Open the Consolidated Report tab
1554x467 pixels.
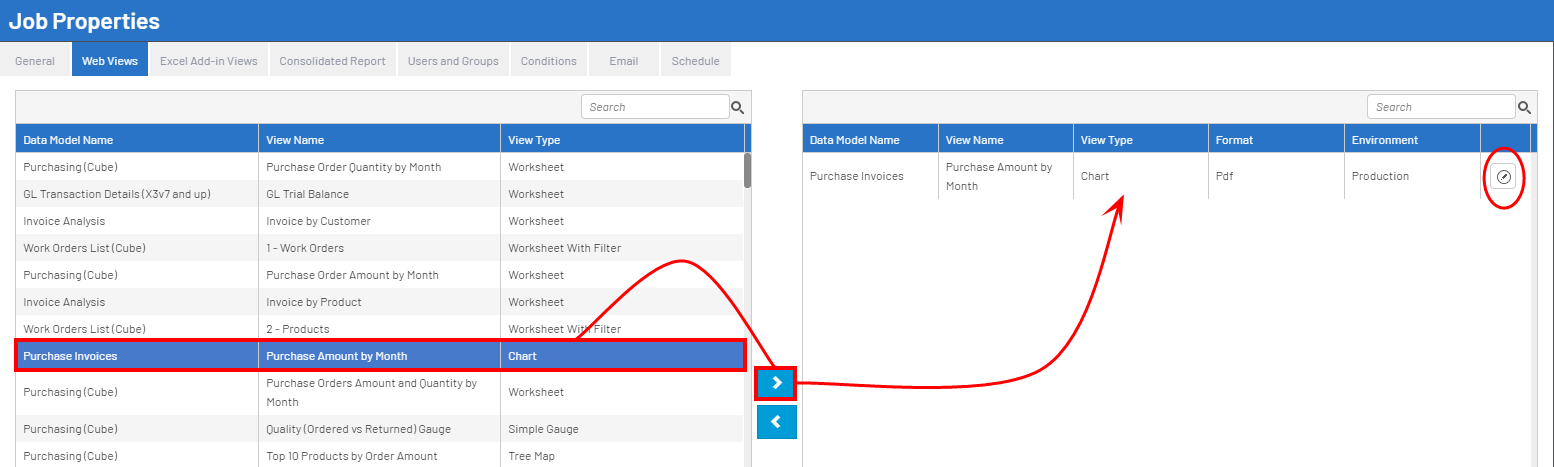tap(332, 61)
